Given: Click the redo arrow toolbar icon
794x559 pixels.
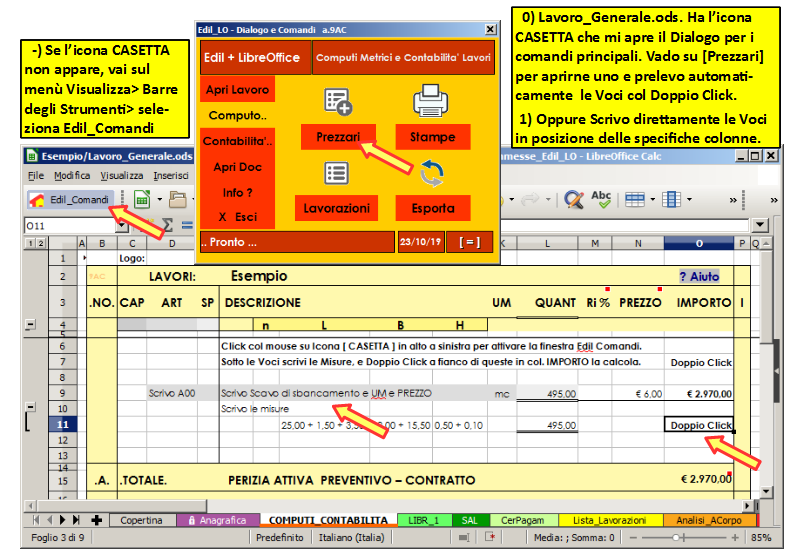Looking at the screenshot, I should pyautogui.click(x=530, y=199).
